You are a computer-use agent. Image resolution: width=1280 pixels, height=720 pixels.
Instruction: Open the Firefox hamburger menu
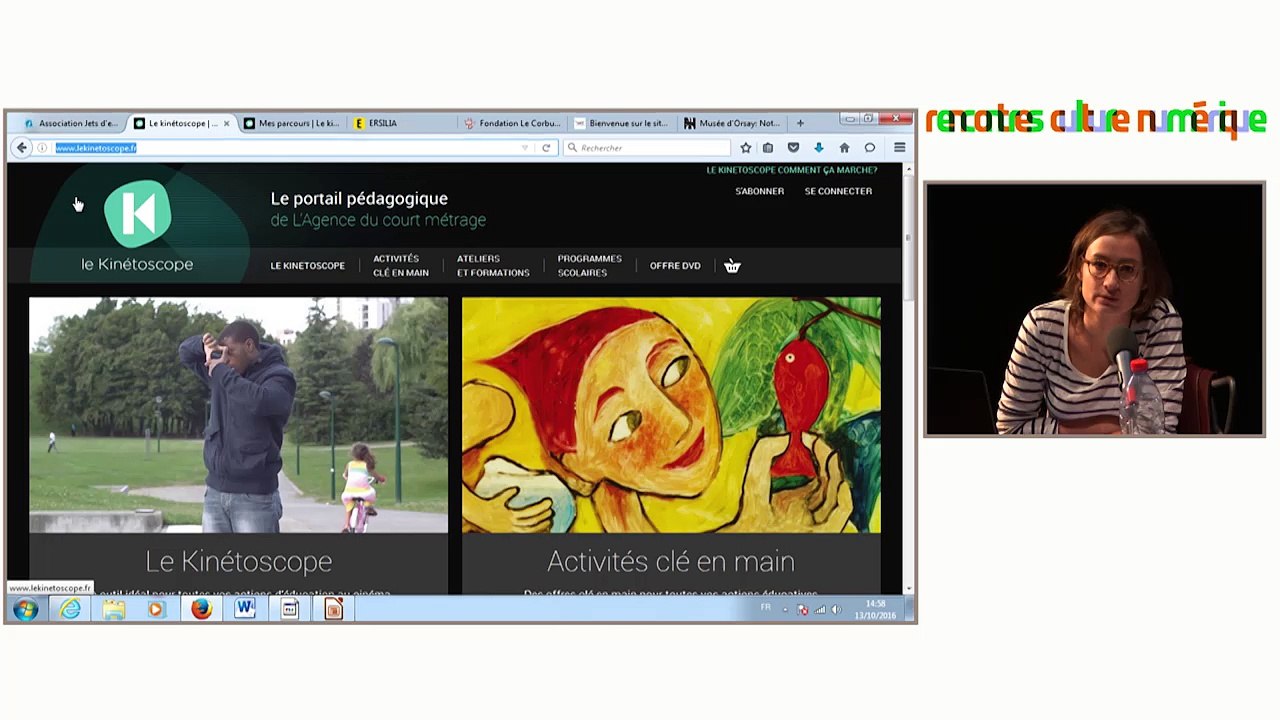click(x=899, y=148)
